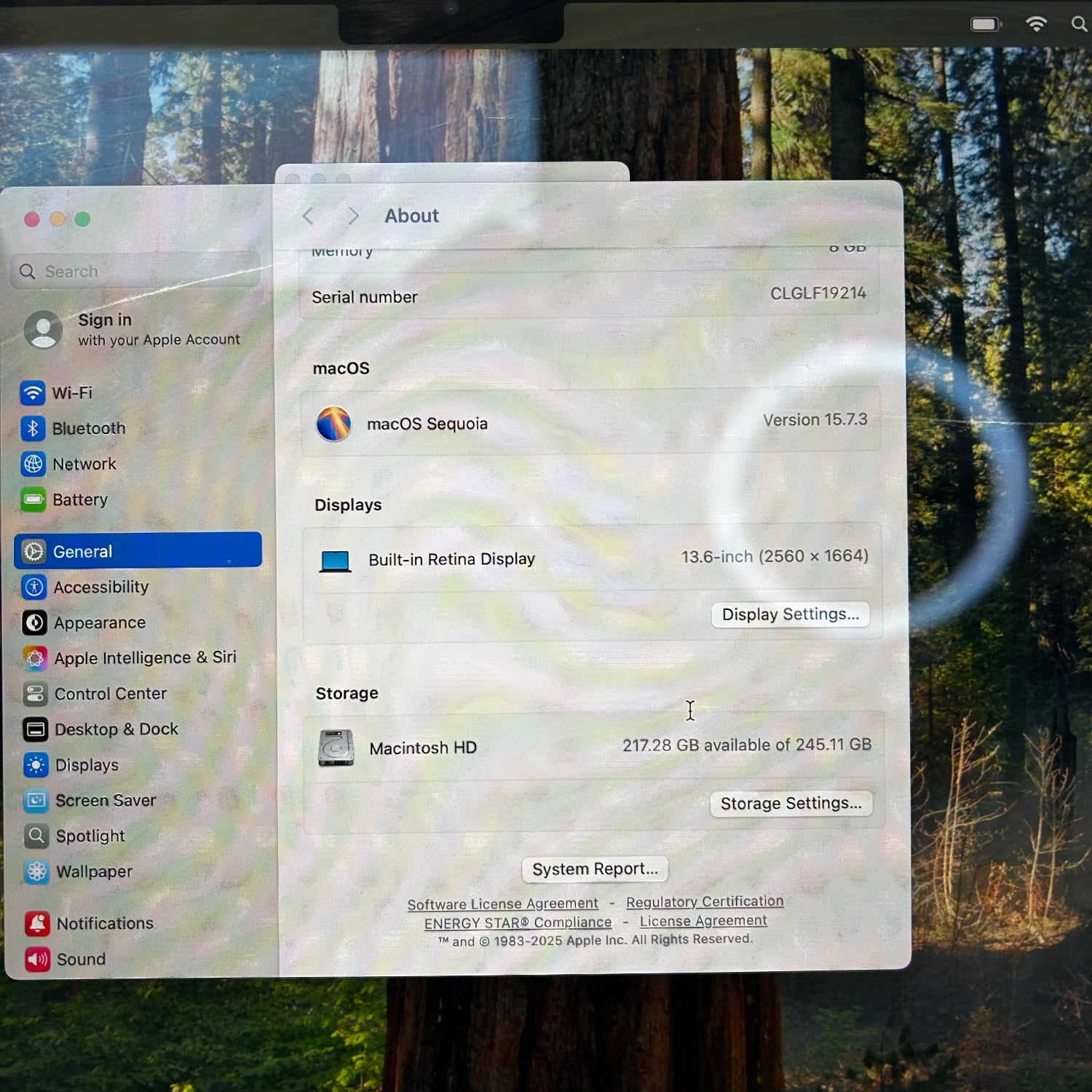Open Apple Intelligence & Siri settings
This screenshot has width=1092, height=1092.
point(145,658)
